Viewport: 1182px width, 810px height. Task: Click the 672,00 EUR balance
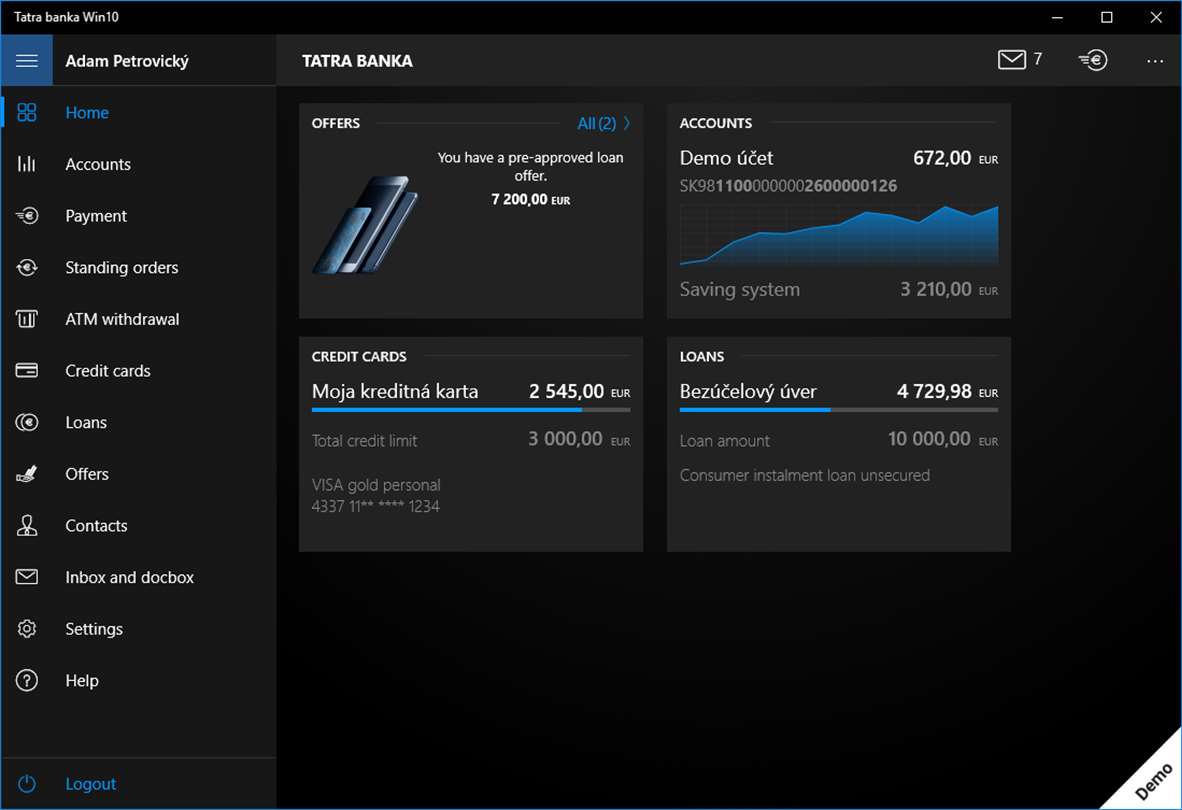[x=955, y=158]
